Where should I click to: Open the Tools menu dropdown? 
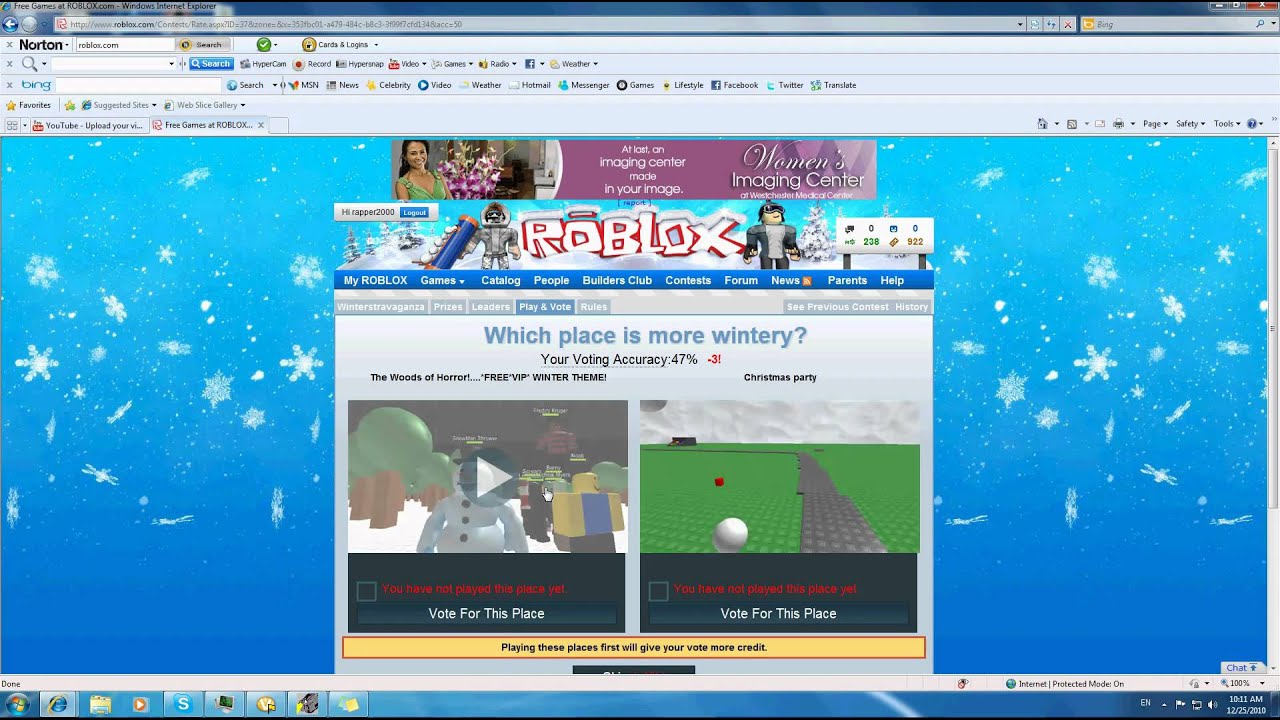coord(1227,124)
